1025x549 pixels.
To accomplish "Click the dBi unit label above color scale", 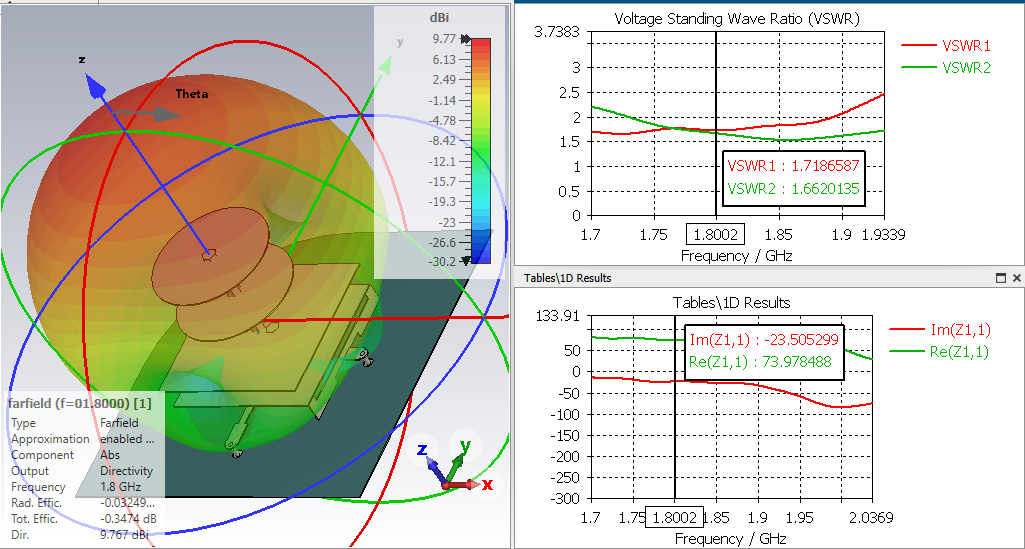I will [439, 18].
